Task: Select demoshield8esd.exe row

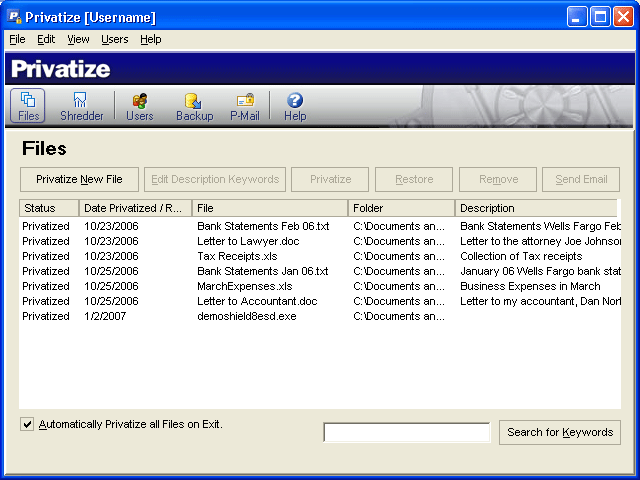Action: pos(320,316)
